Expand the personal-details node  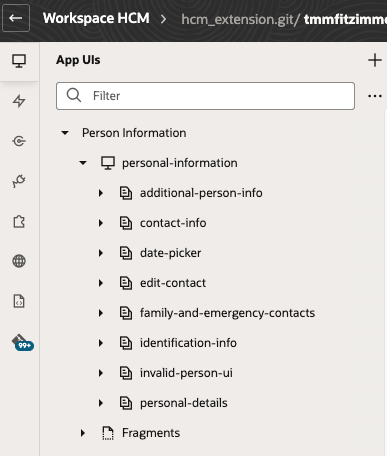[x=101, y=403]
